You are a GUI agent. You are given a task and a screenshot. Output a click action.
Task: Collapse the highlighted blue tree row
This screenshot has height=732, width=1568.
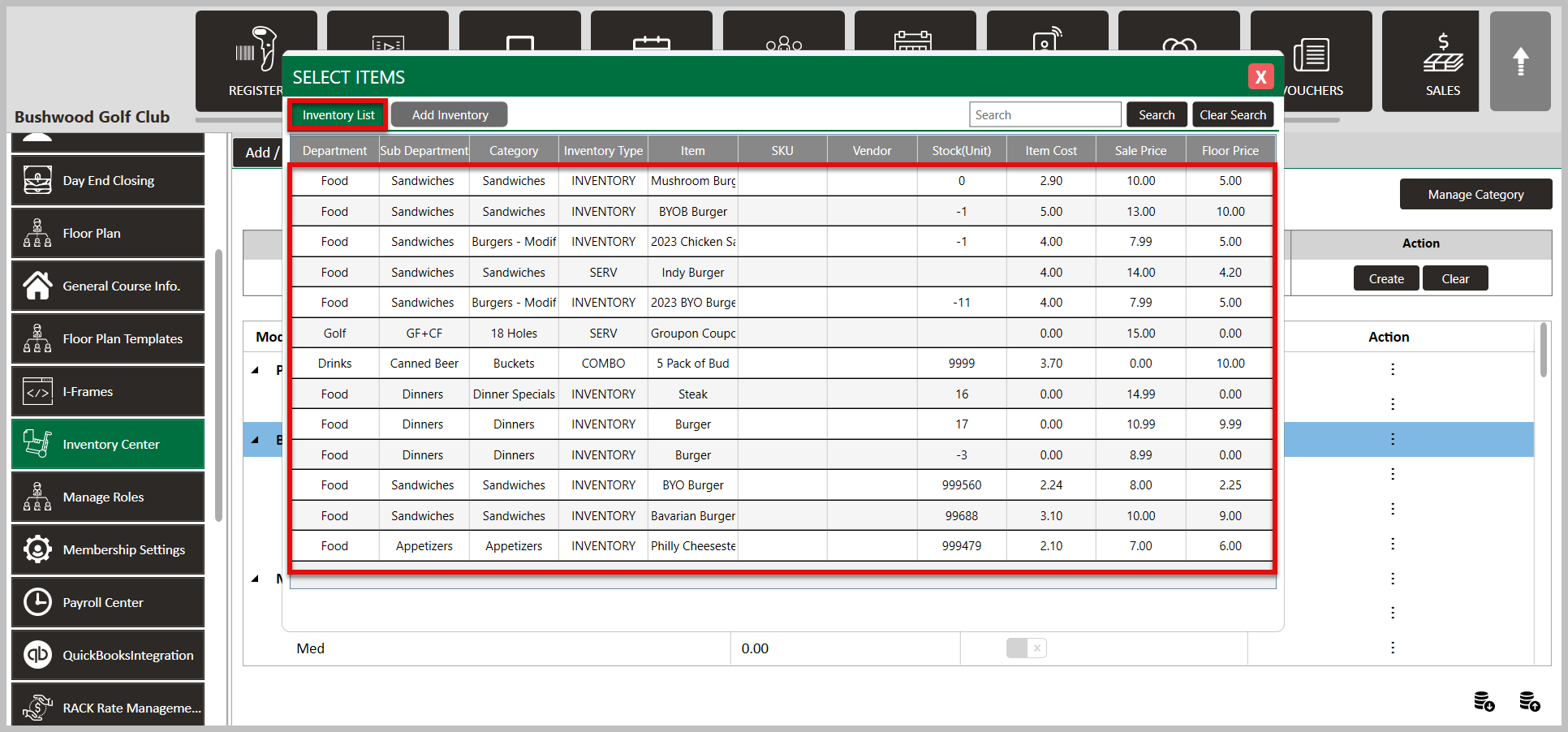[x=256, y=440]
